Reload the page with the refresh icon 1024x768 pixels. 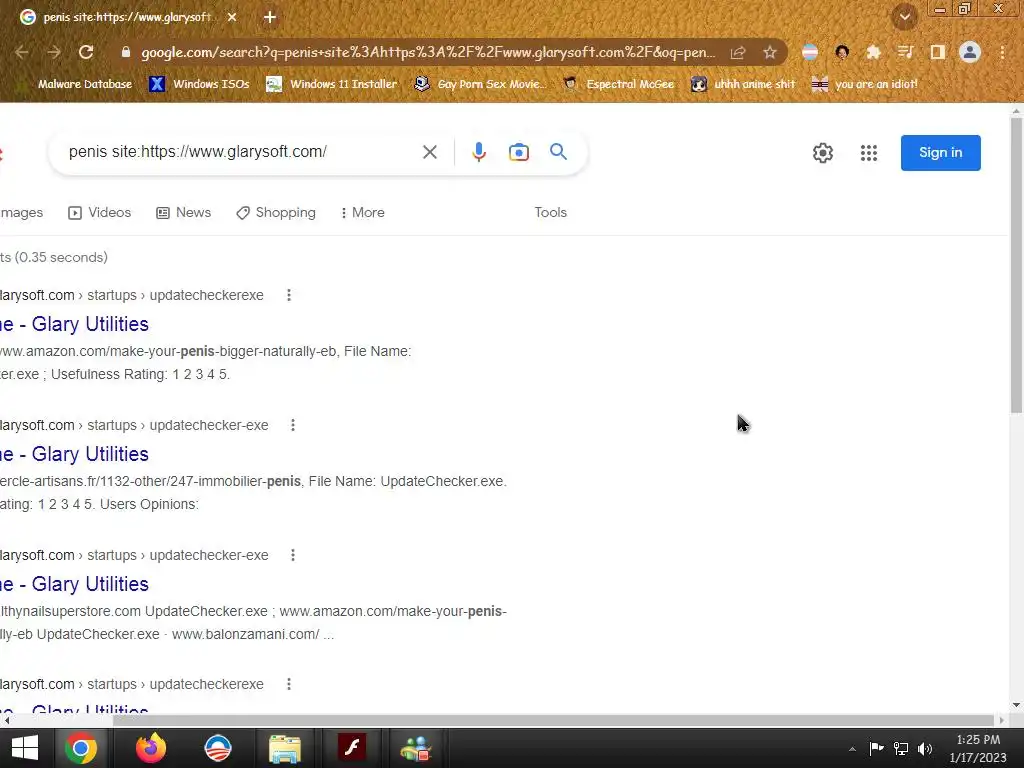[x=86, y=52]
